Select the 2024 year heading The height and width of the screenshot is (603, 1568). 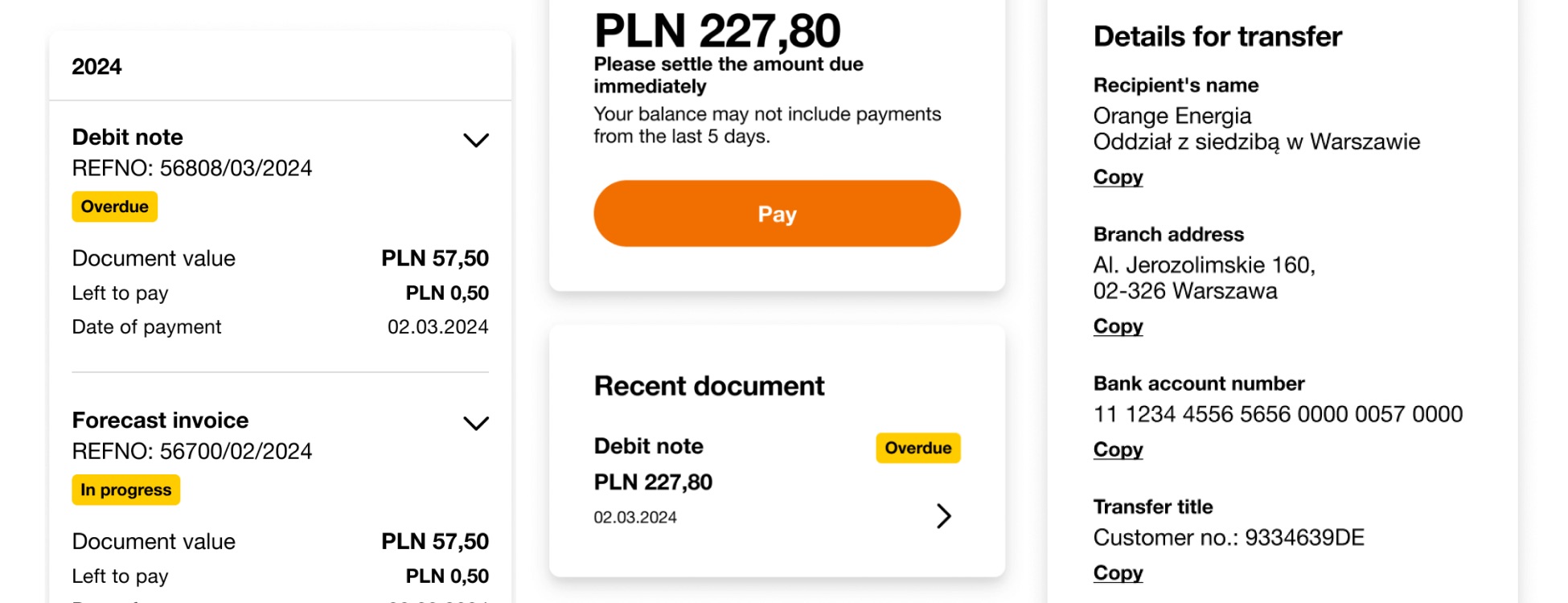pyautogui.click(x=97, y=67)
